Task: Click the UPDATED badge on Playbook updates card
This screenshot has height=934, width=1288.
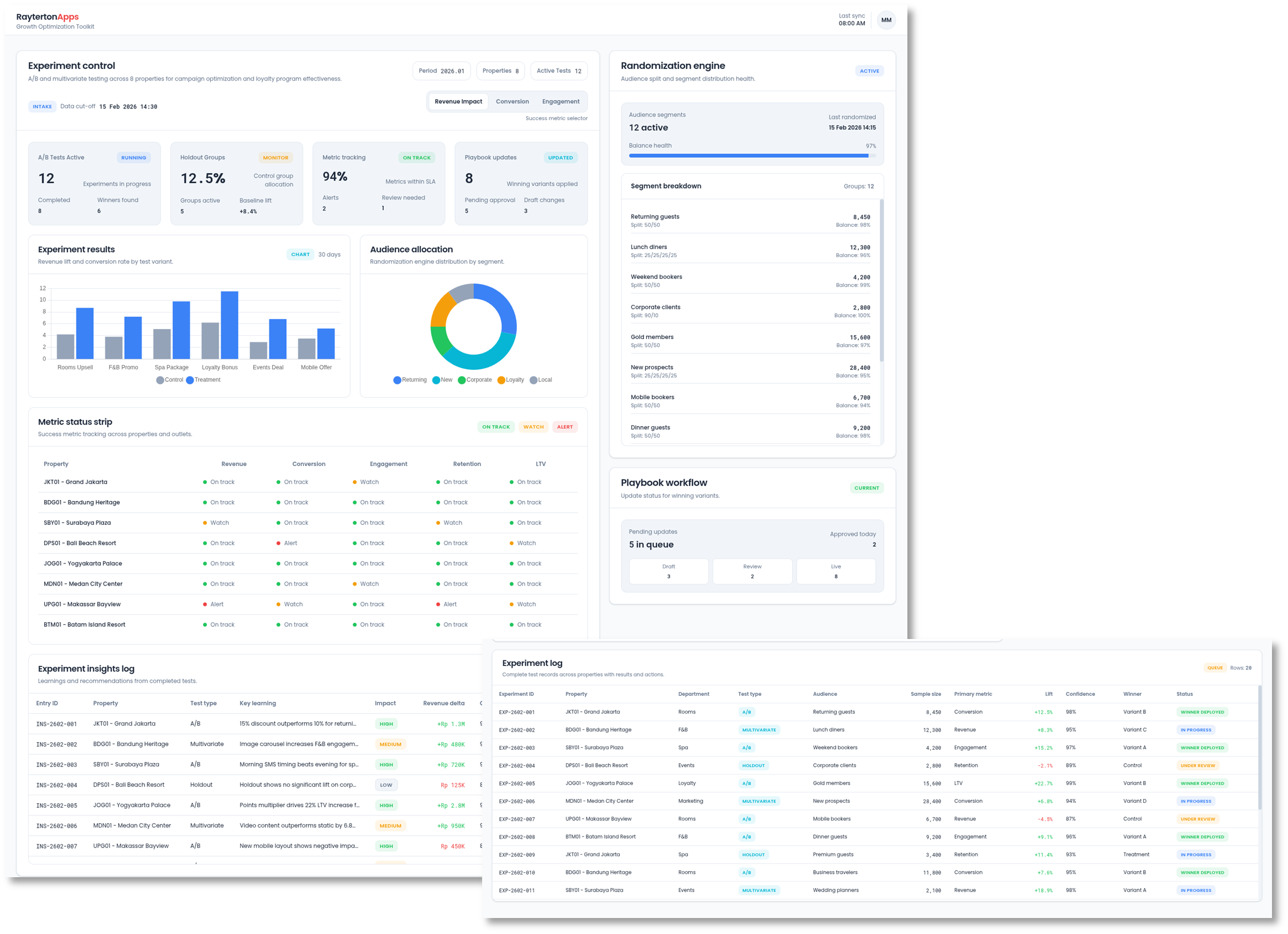Action: coord(560,157)
